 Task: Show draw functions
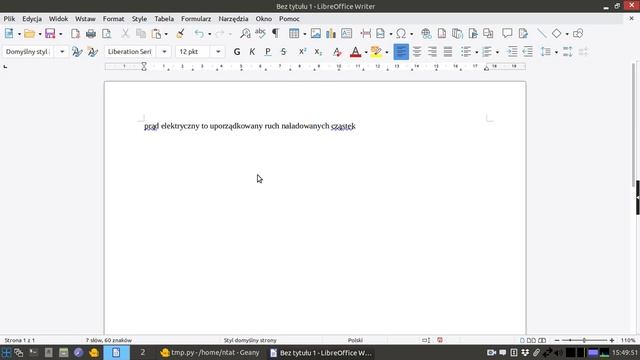click(x=578, y=33)
